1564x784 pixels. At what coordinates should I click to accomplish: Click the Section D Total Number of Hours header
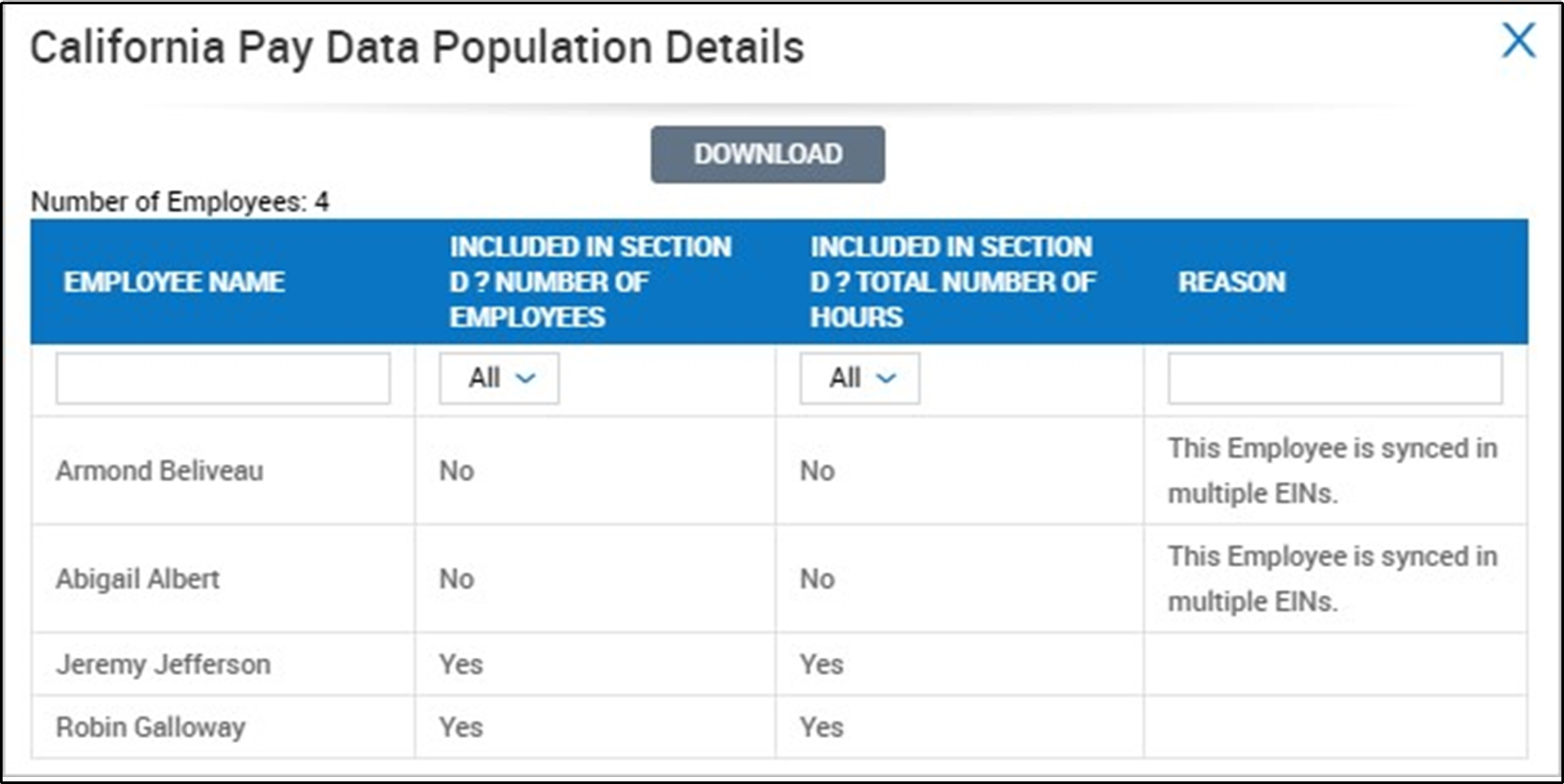coord(952,282)
